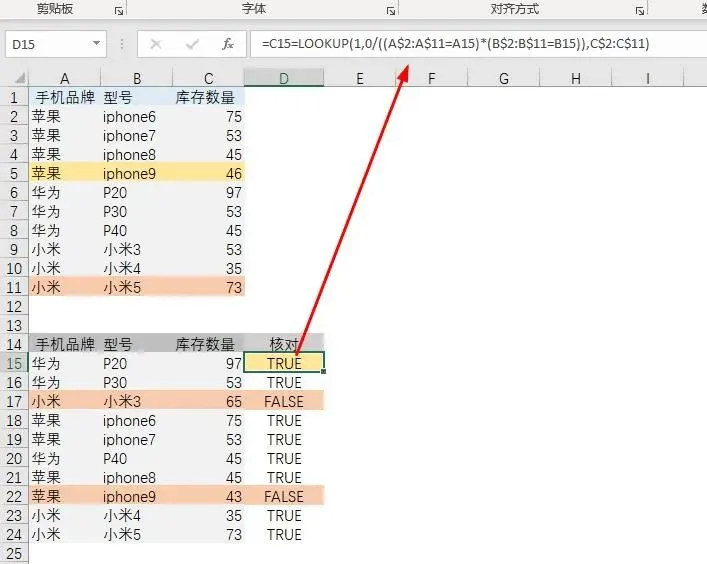The height and width of the screenshot is (564, 707).
Task: Open Insert Function fx dialog
Action: click(228, 44)
